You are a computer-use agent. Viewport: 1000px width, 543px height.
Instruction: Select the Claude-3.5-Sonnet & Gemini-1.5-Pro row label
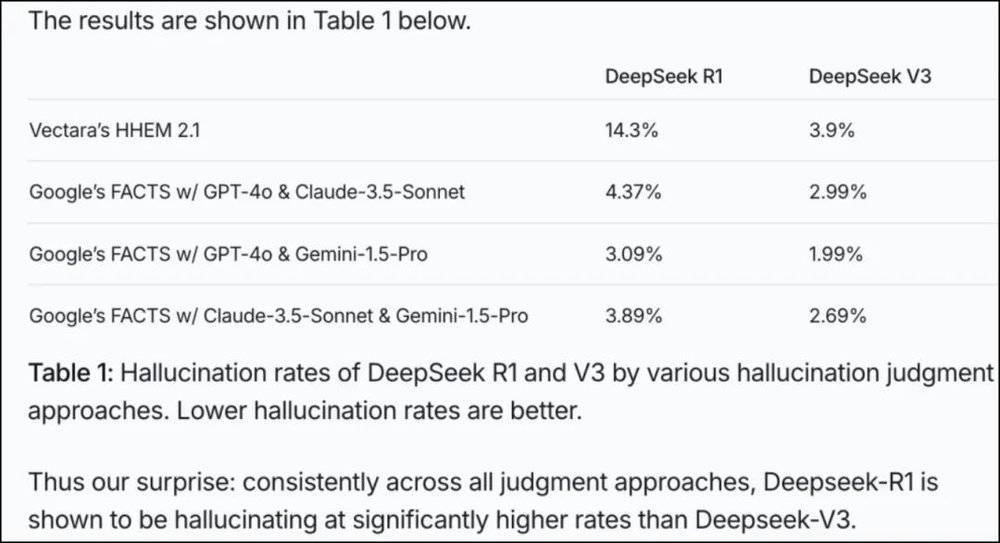[x=279, y=316]
